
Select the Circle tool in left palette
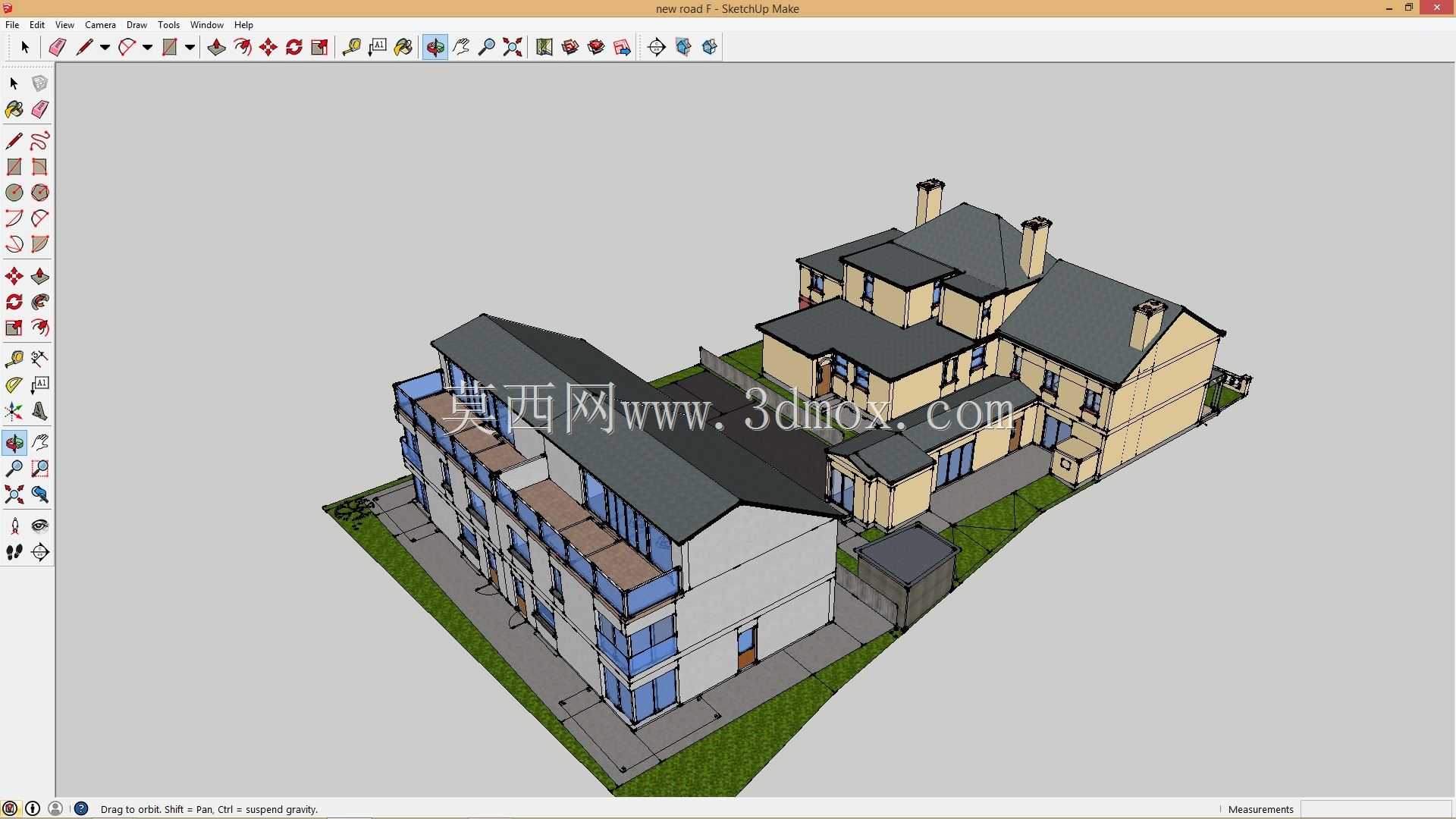tap(14, 193)
